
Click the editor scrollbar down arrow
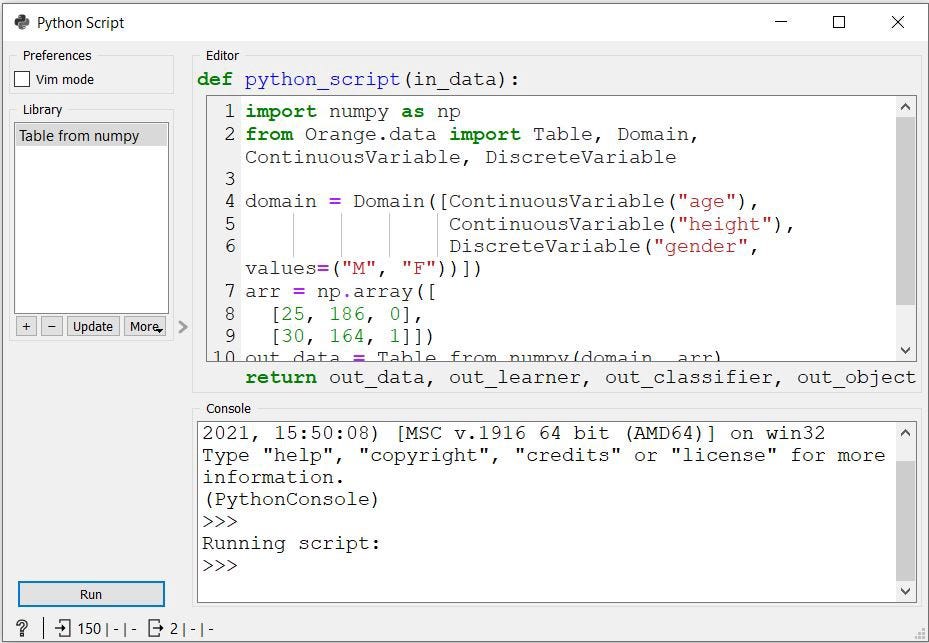coord(906,349)
